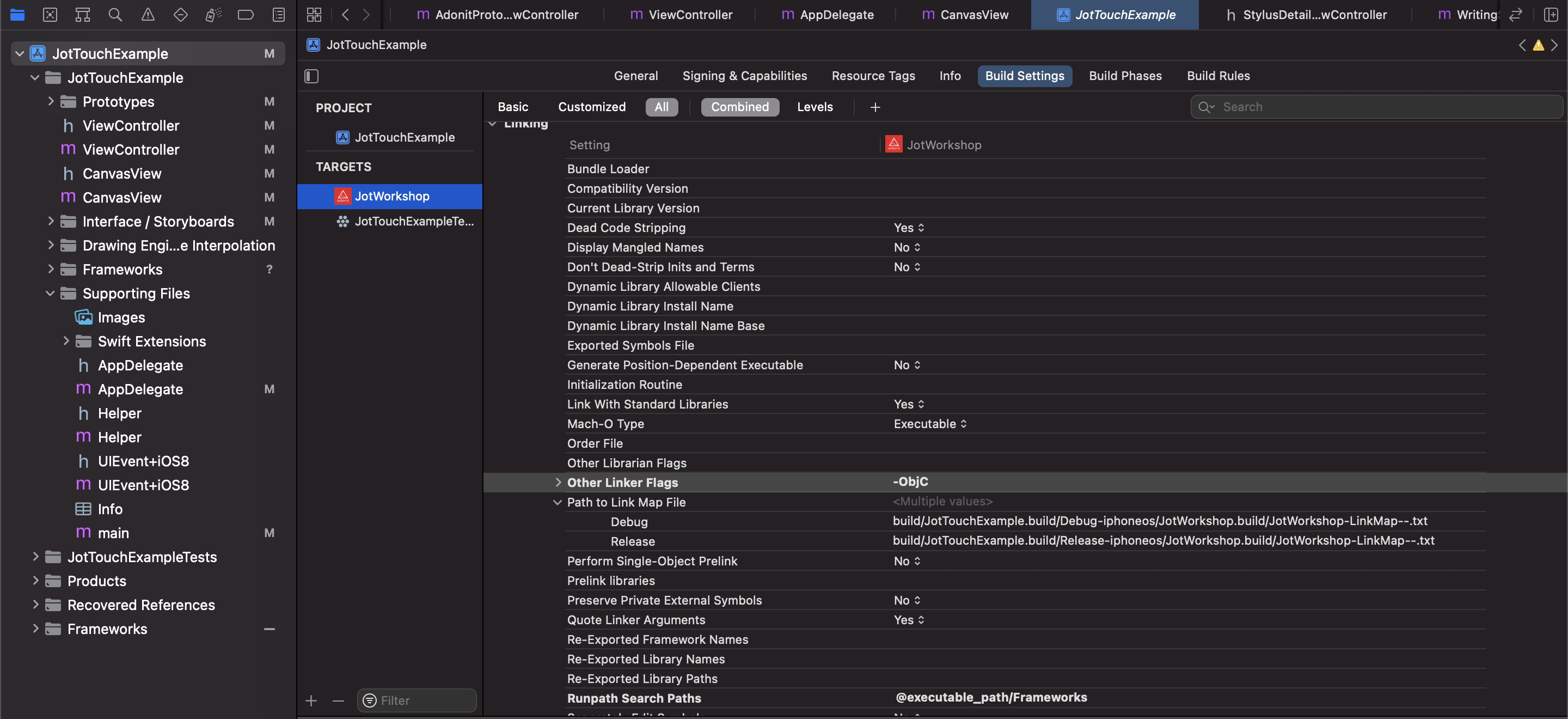Viewport: 1568px width, 719px height.
Task: Open the Source Control navigator
Action: (x=50, y=15)
